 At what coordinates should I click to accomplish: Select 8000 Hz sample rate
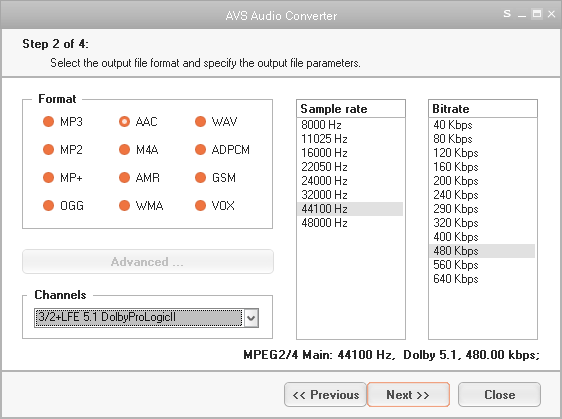350,125
